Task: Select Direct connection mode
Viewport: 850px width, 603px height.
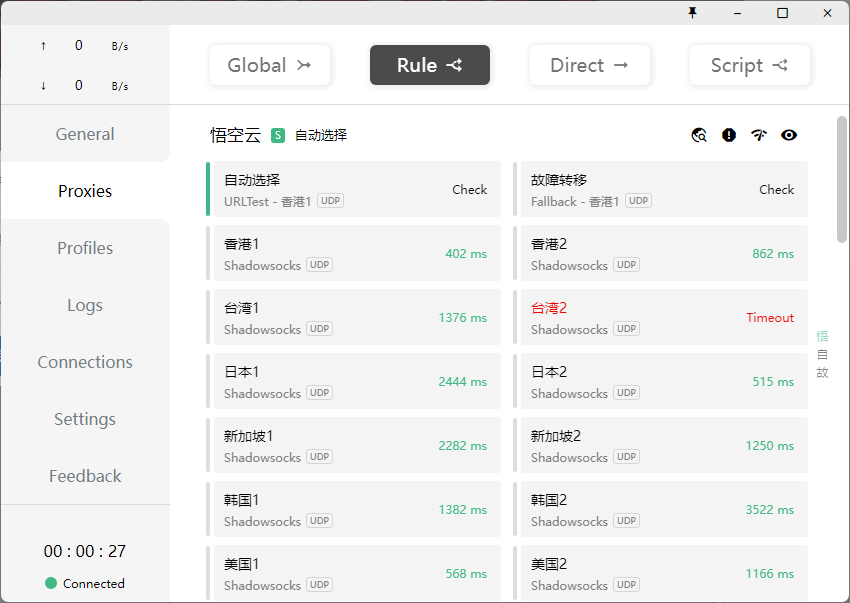Action: click(x=590, y=65)
